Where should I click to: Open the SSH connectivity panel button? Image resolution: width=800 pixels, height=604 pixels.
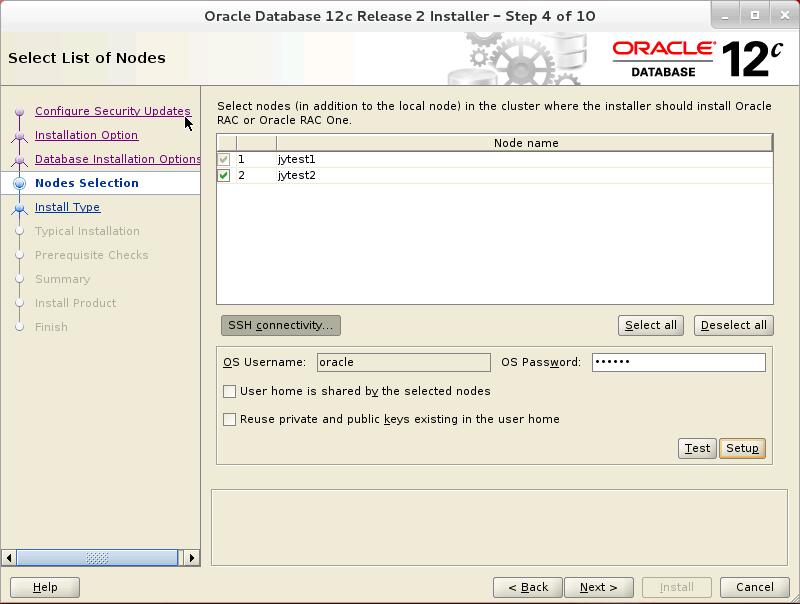(281, 325)
